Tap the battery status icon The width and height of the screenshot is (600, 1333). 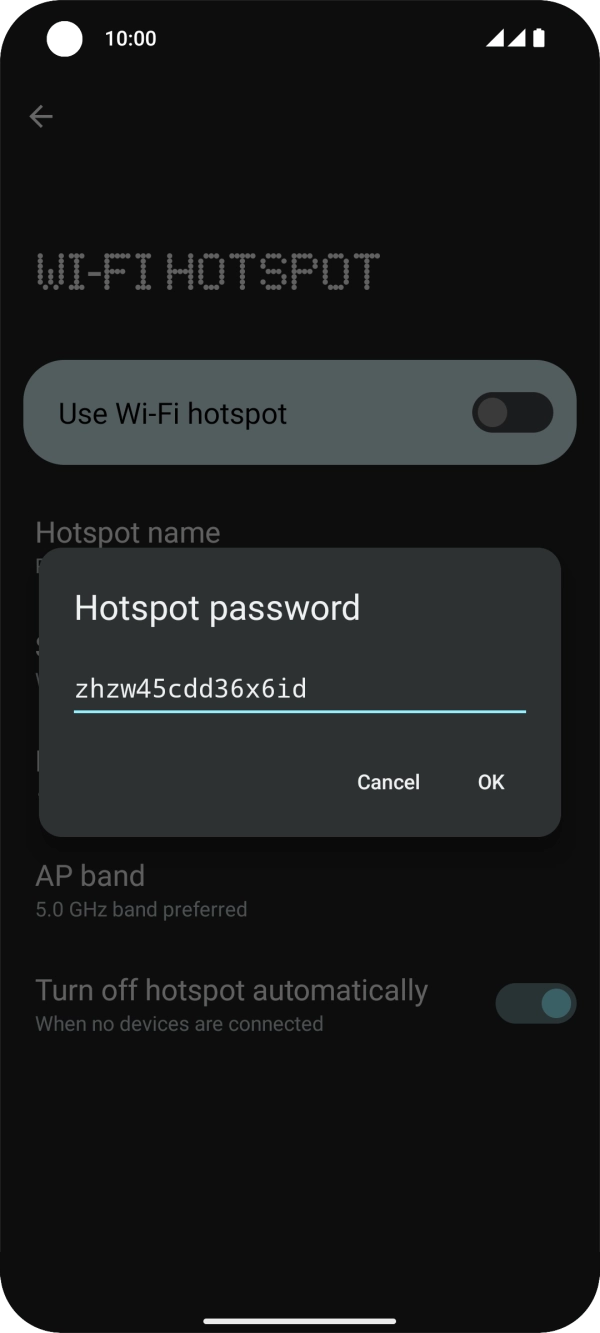pyautogui.click(x=540, y=38)
